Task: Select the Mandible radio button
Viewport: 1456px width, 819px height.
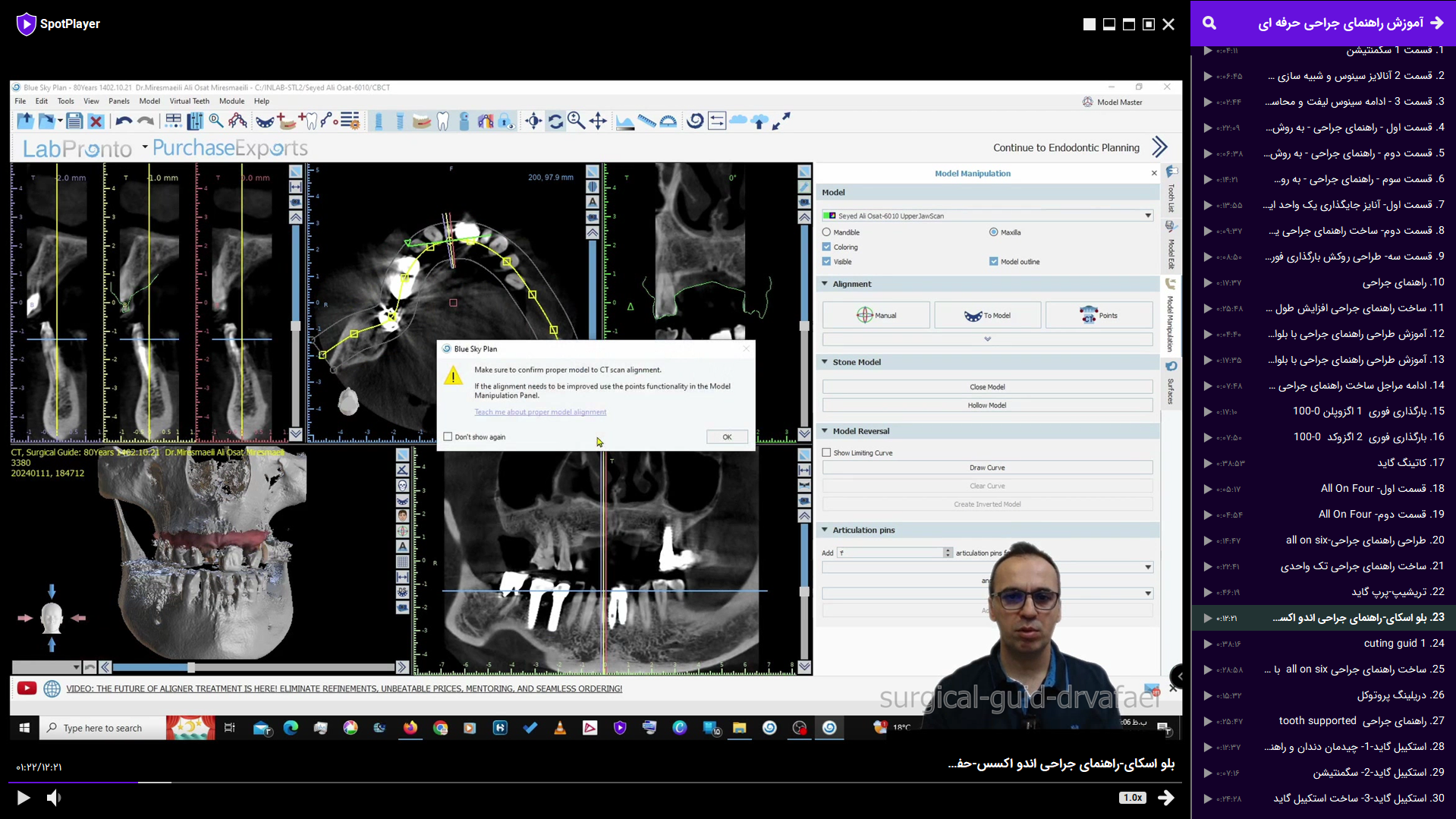Action: pyautogui.click(x=827, y=232)
